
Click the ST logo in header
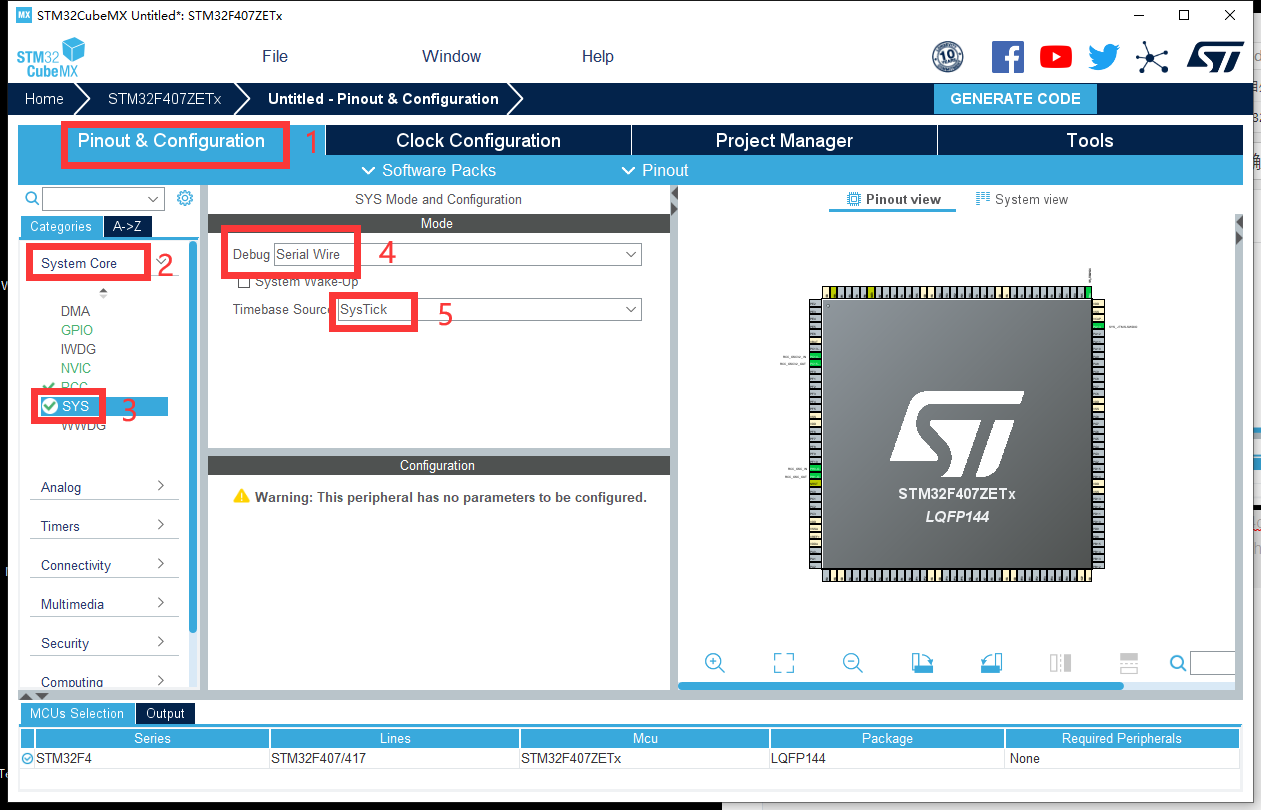1215,56
